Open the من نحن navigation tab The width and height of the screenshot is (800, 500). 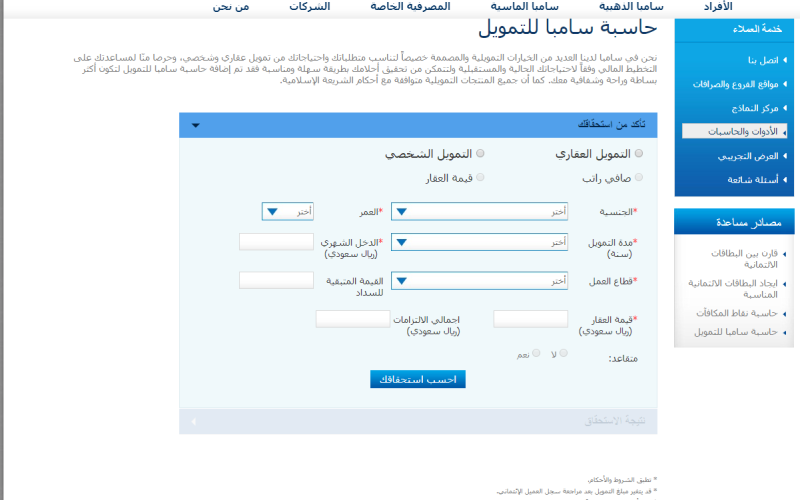pyautogui.click(x=231, y=7)
